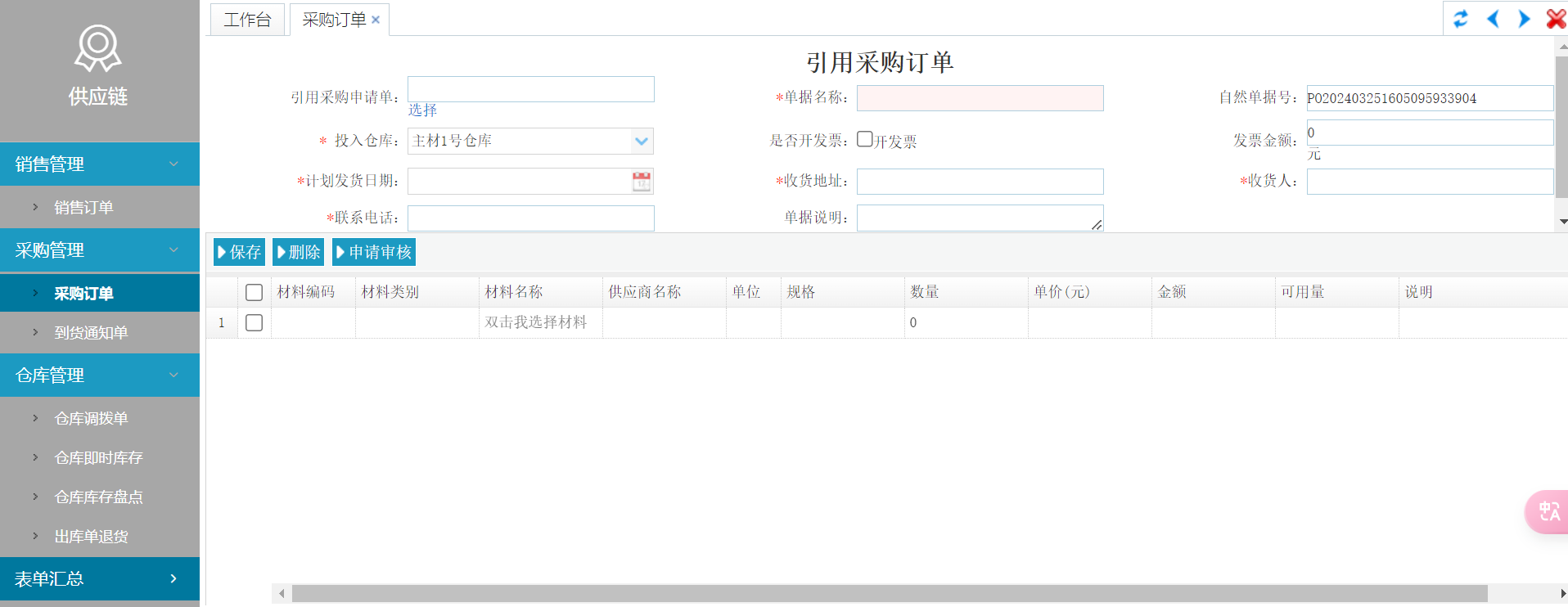
Task: Open 仓库调拨单 in the sidebar
Action: [91, 419]
